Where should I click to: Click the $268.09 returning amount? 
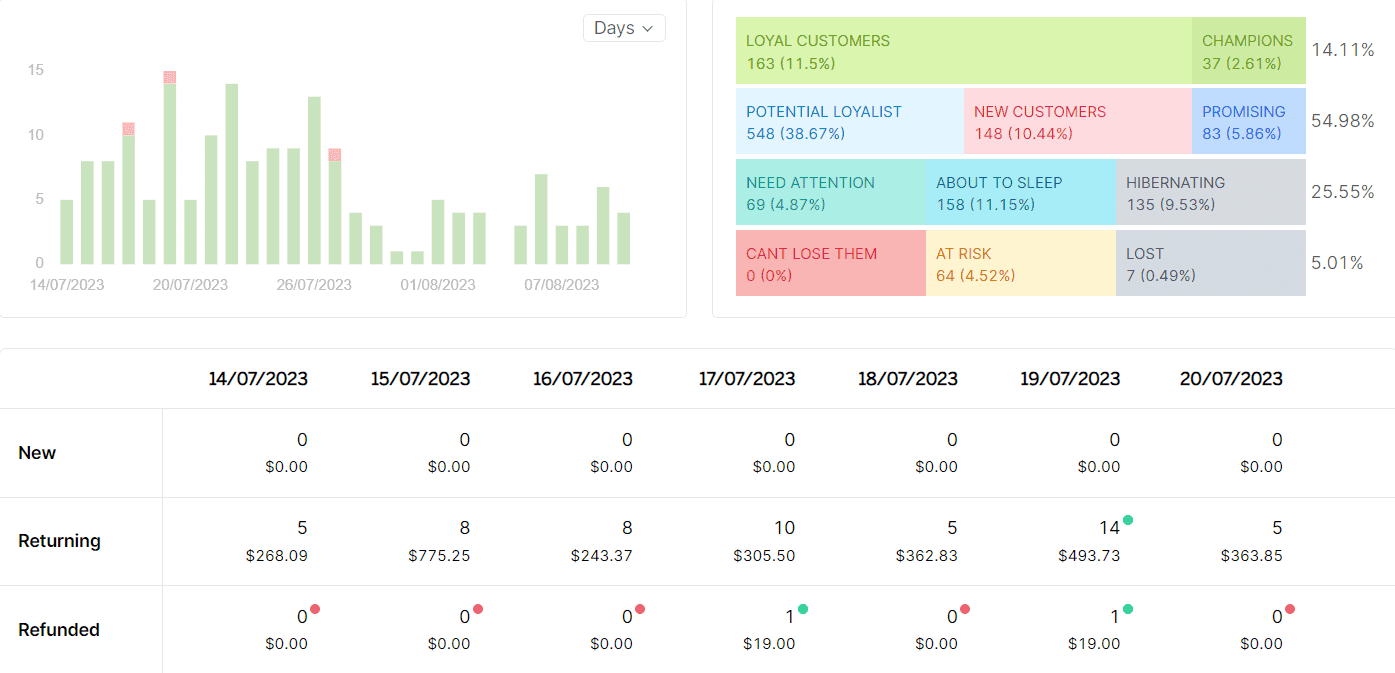pos(277,556)
